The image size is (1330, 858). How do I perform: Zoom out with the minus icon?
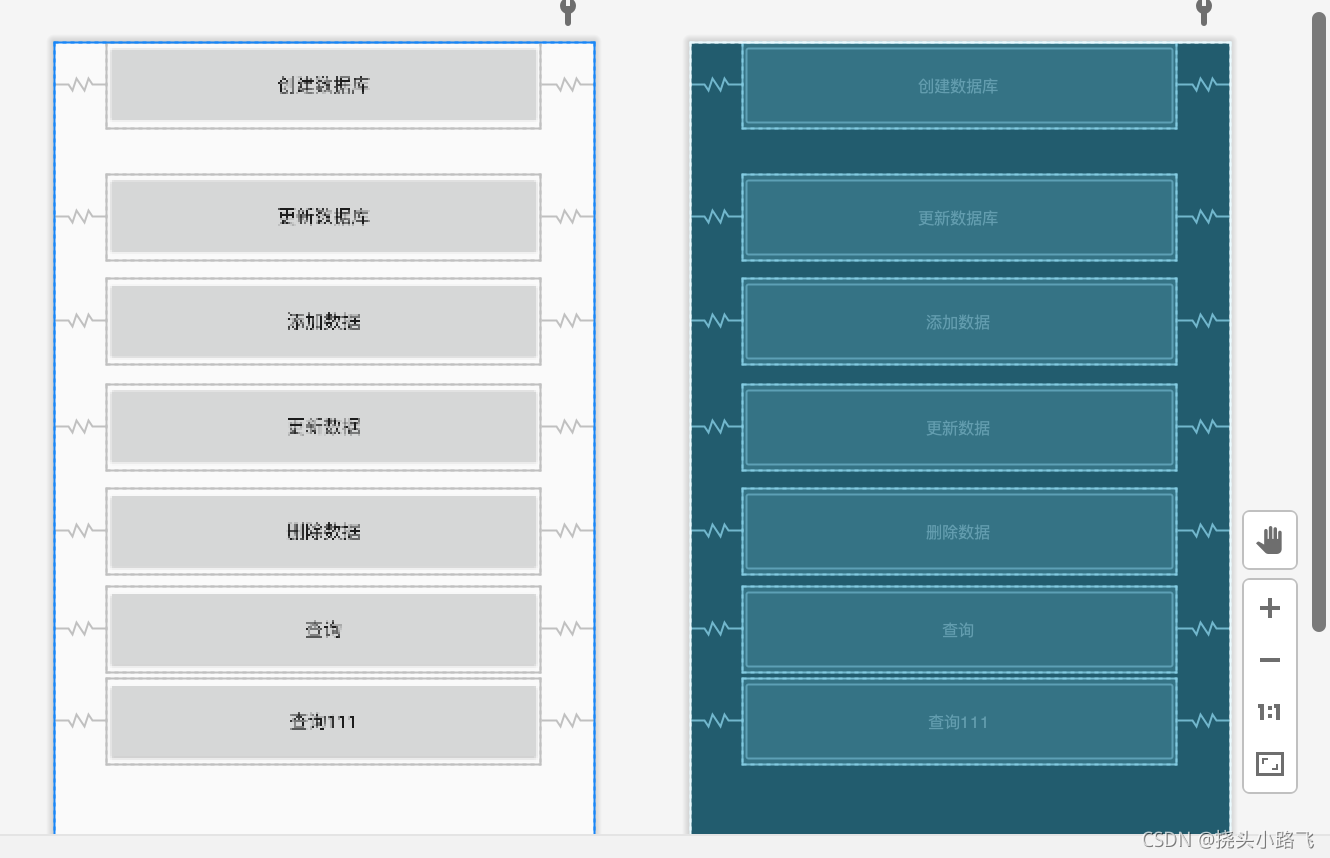click(1270, 660)
